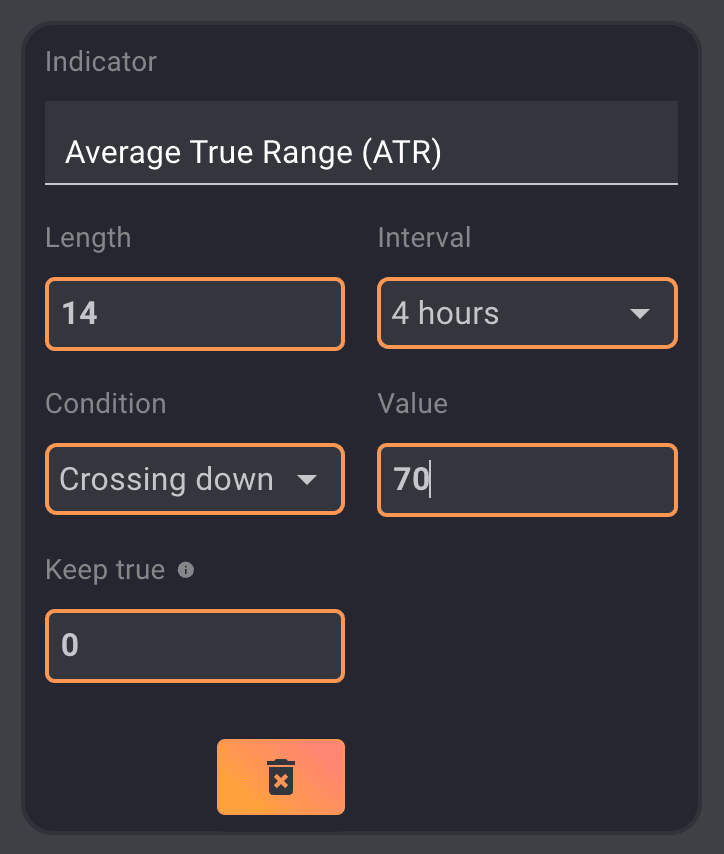Open the Average True Range indicator selector
The image size is (724, 854).
tap(361, 152)
